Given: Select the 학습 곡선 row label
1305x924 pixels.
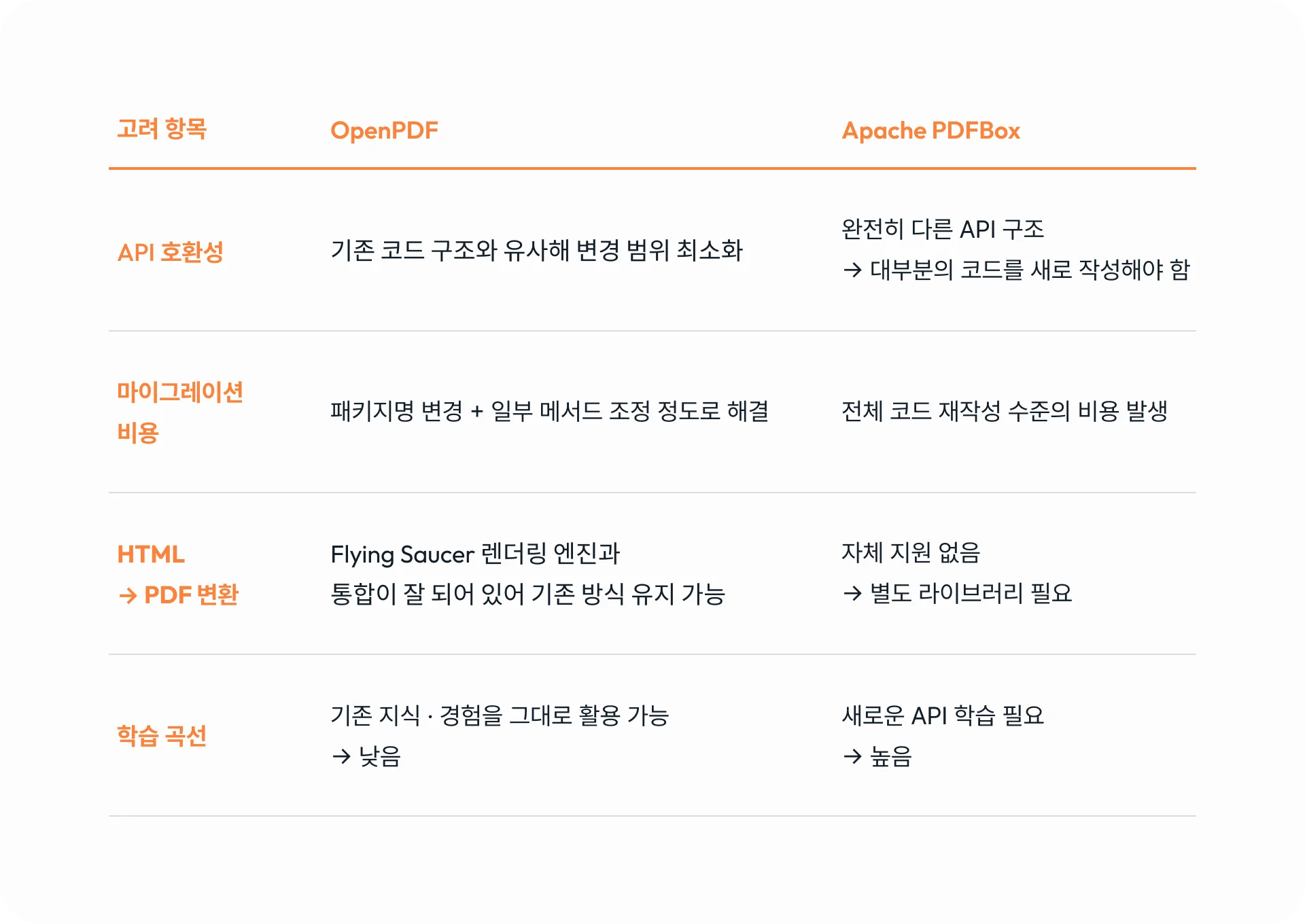Looking at the screenshot, I should tap(162, 736).
